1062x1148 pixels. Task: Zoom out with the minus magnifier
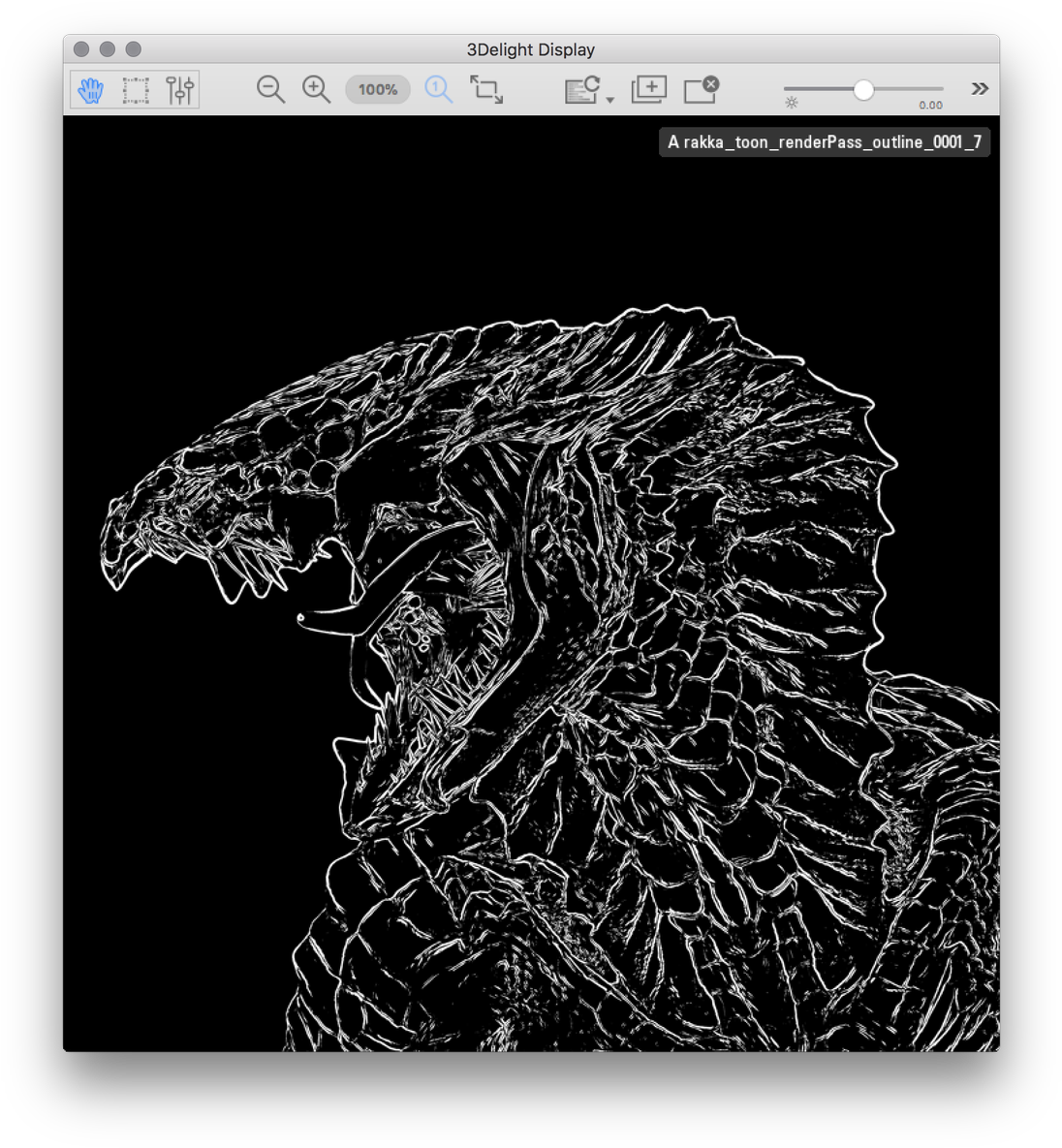click(x=270, y=89)
